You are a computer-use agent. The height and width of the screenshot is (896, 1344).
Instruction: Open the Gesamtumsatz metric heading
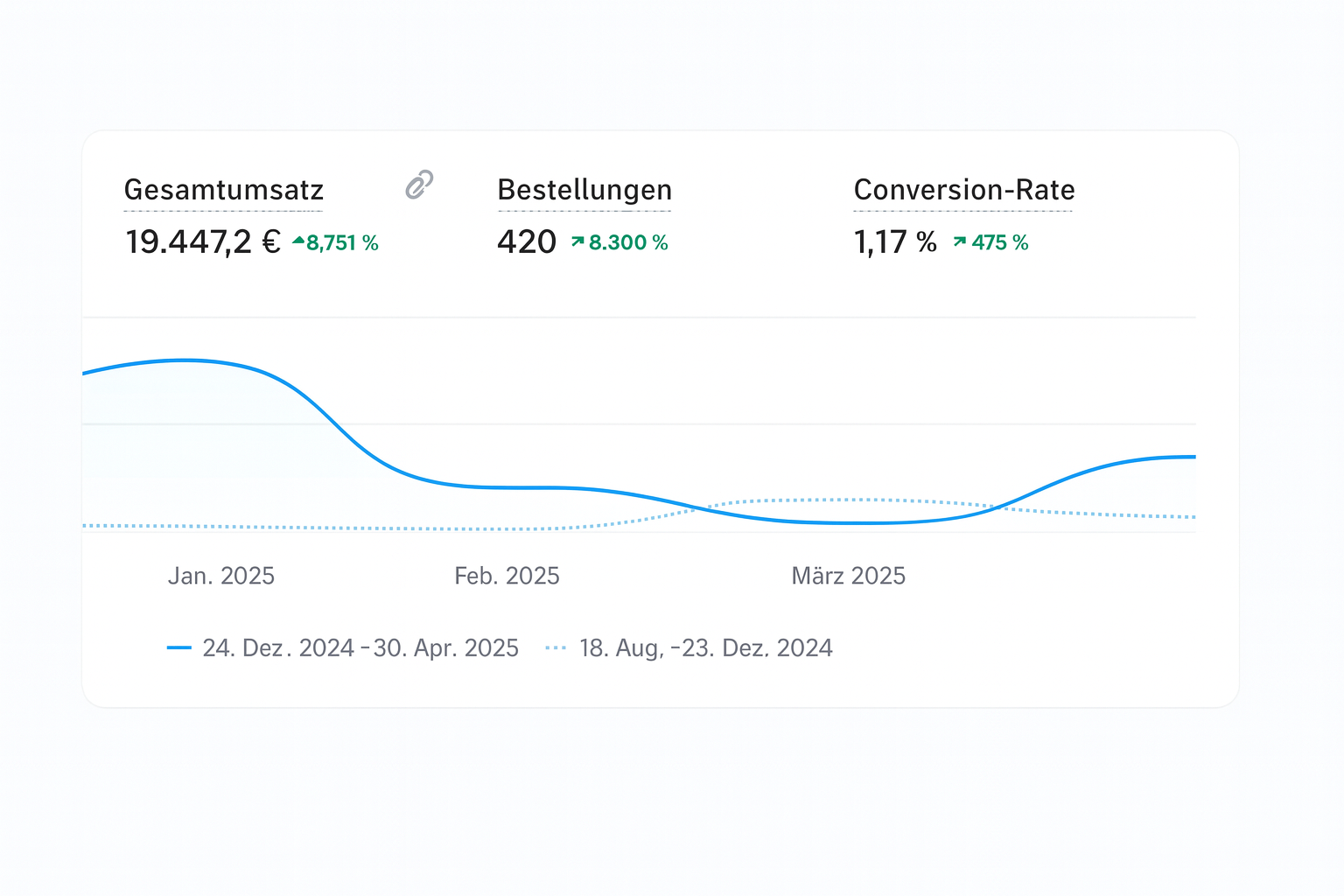pos(224,190)
